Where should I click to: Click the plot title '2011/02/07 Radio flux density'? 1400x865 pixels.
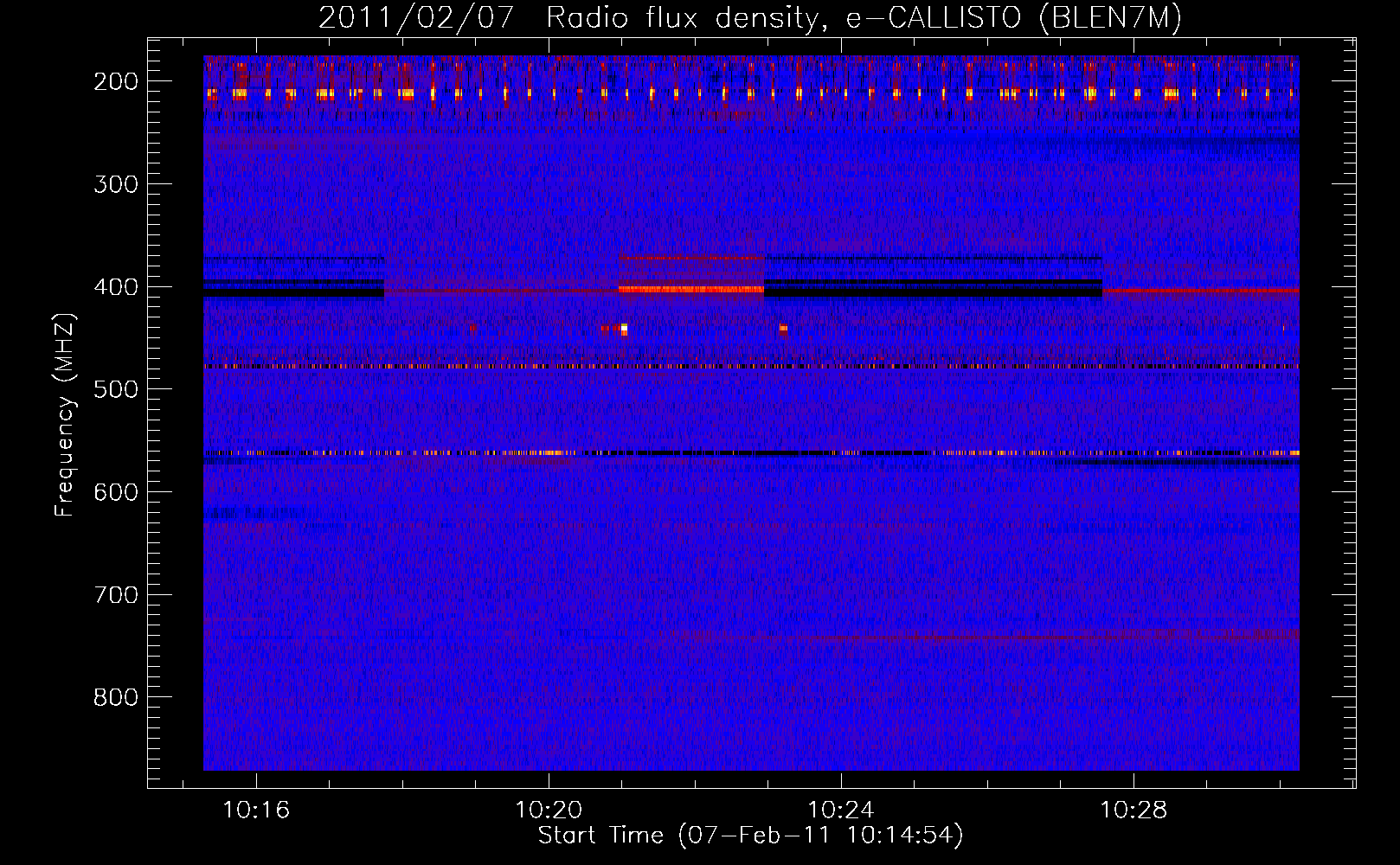tap(750, 17)
